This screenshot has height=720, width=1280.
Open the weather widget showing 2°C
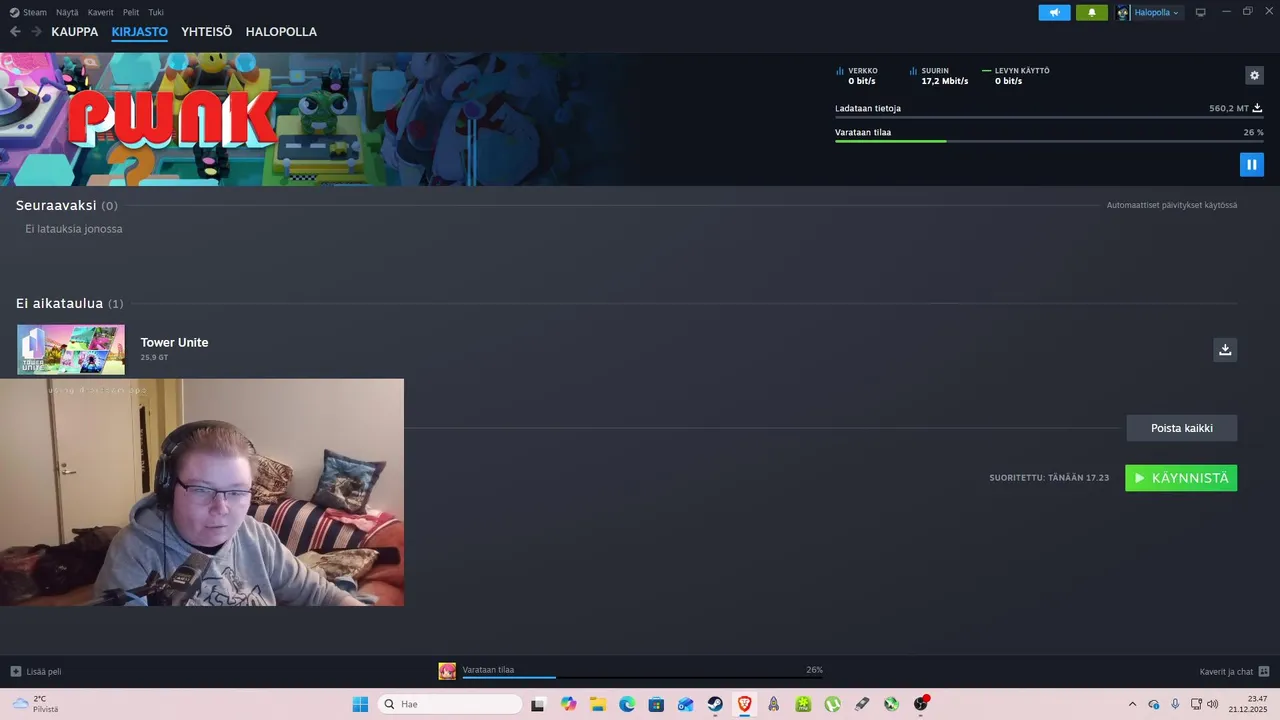[x=35, y=704]
